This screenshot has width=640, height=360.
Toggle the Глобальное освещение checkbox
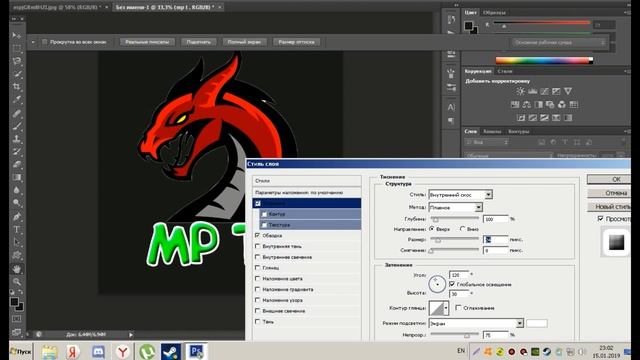pyautogui.click(x=452, y=284)
